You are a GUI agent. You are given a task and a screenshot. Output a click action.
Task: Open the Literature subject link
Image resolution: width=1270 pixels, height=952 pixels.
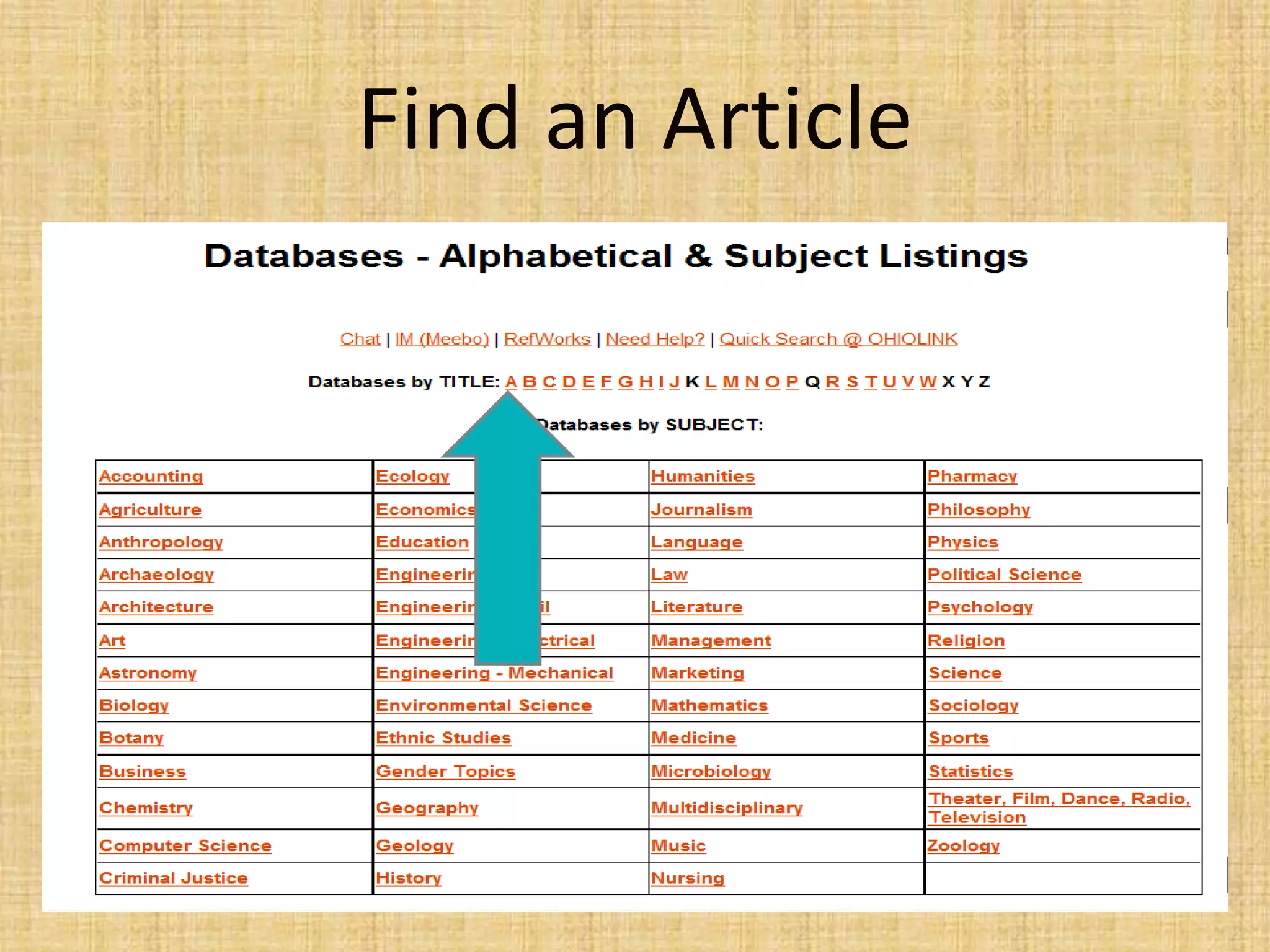pos(696,607)
